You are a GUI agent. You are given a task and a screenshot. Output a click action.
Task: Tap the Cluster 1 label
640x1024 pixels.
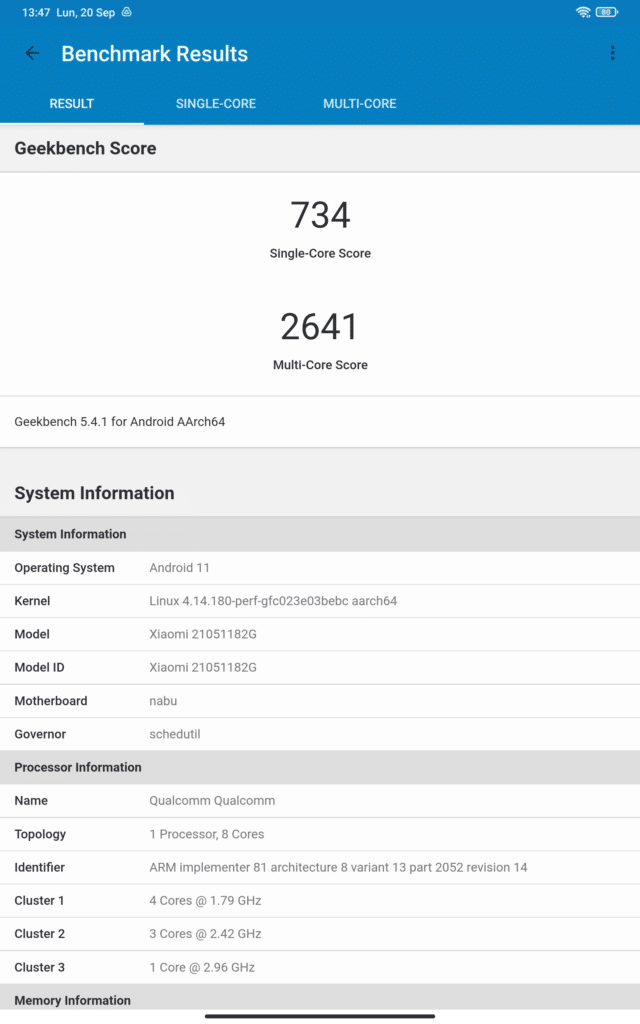click(39, 901)
